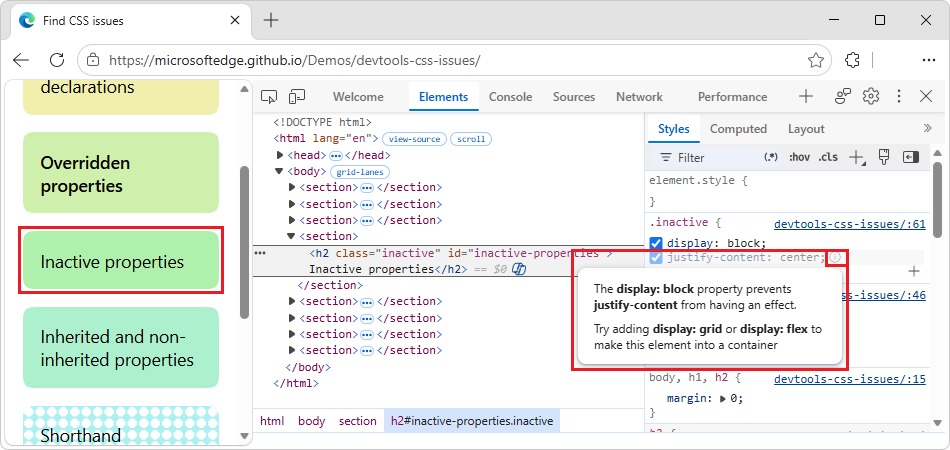950x450 pixels.
Task: Select the Styles sidebar tab
Action: click(x=674, y=129)
